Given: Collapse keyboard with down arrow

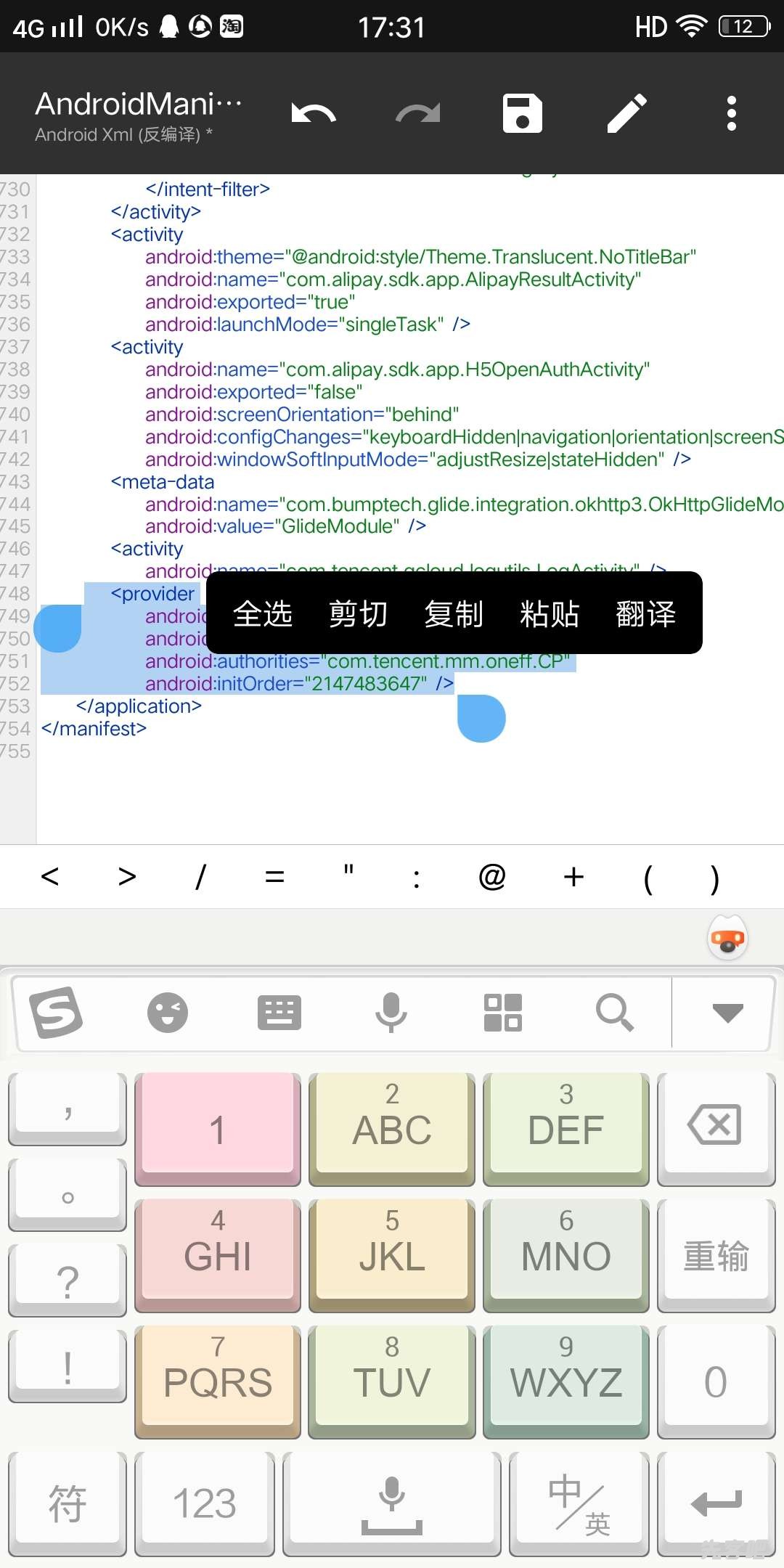Looking at the screenshot, I should [x=727, y=1013].
